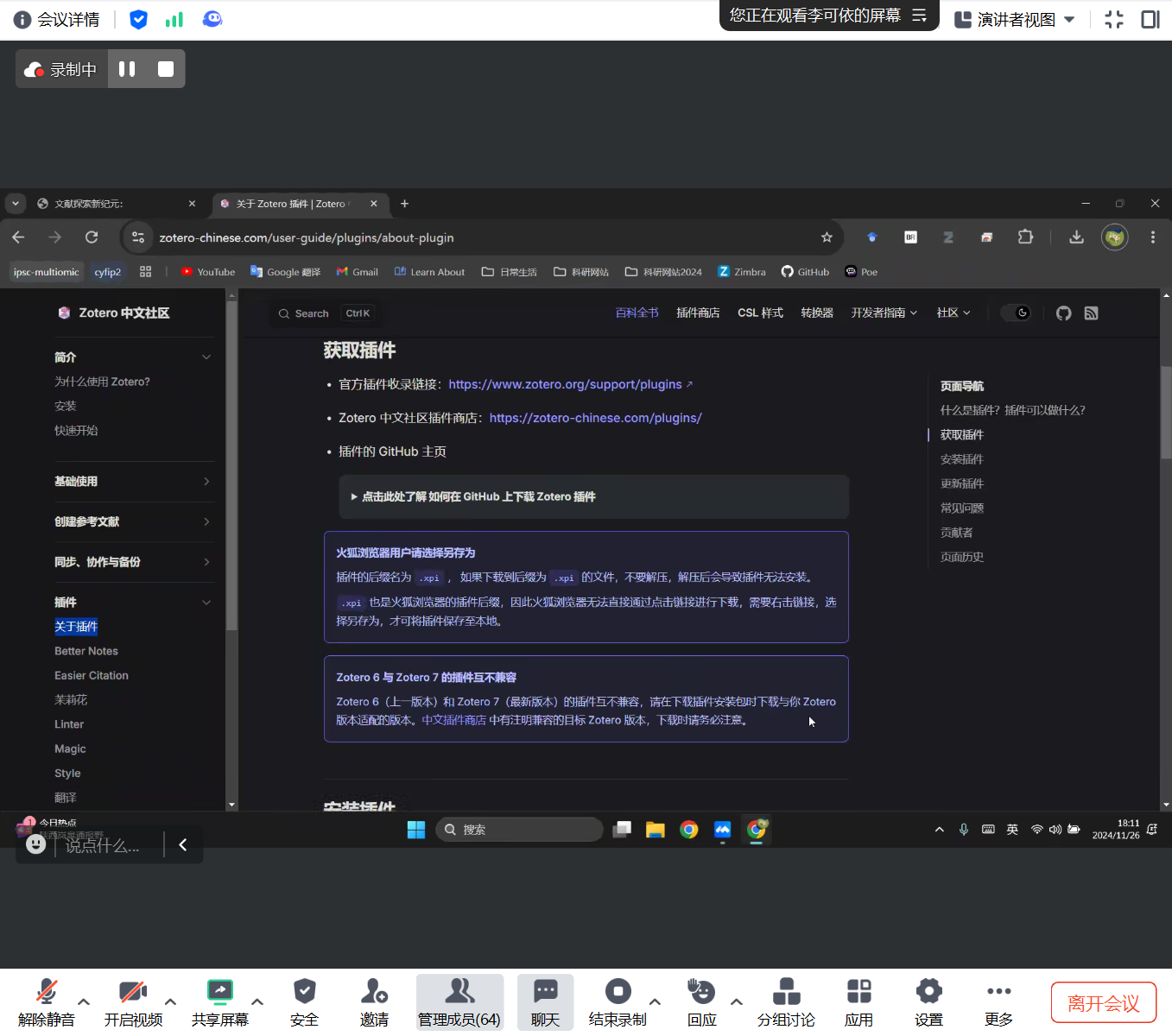Open the YouTube bookmark

(208, 272)
